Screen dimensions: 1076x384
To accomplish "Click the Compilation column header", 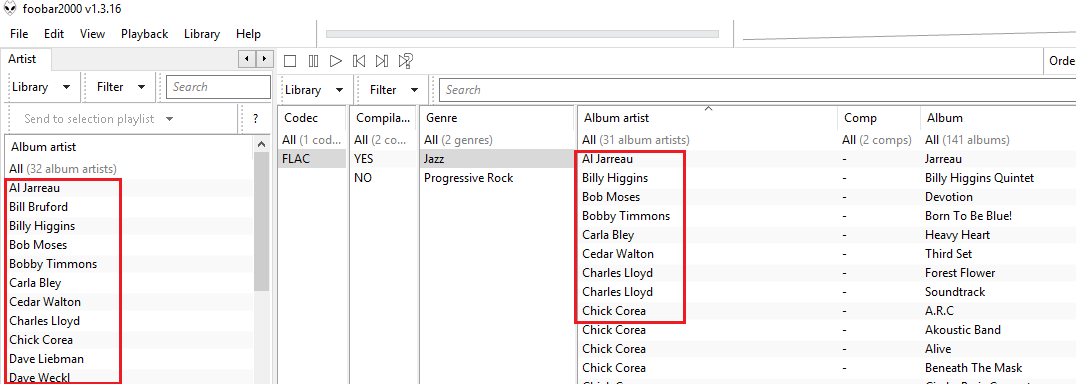I will pos(384,118).
